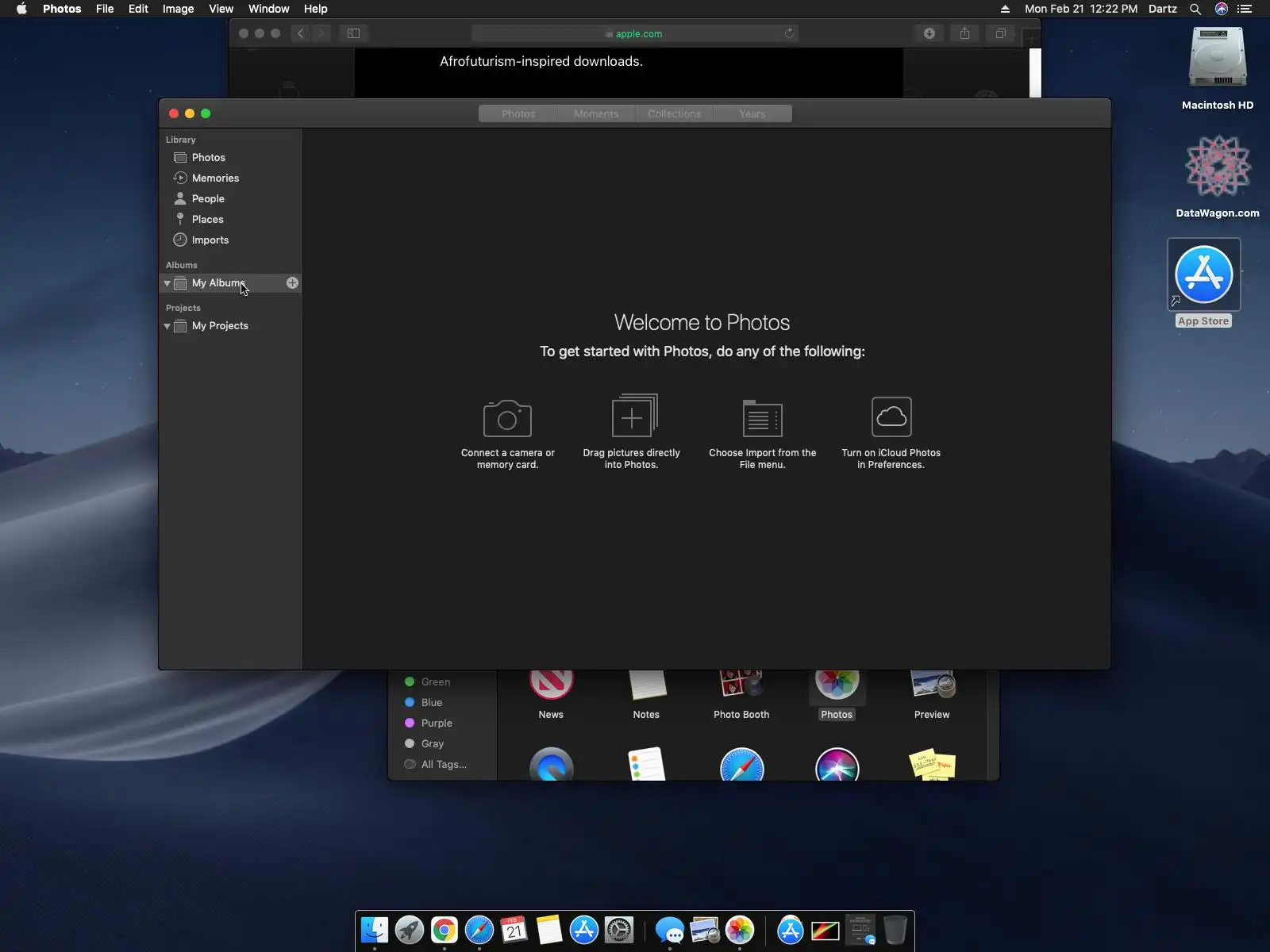
Task: Open Photo Booth in Finder window
Action: click(741, 695)
